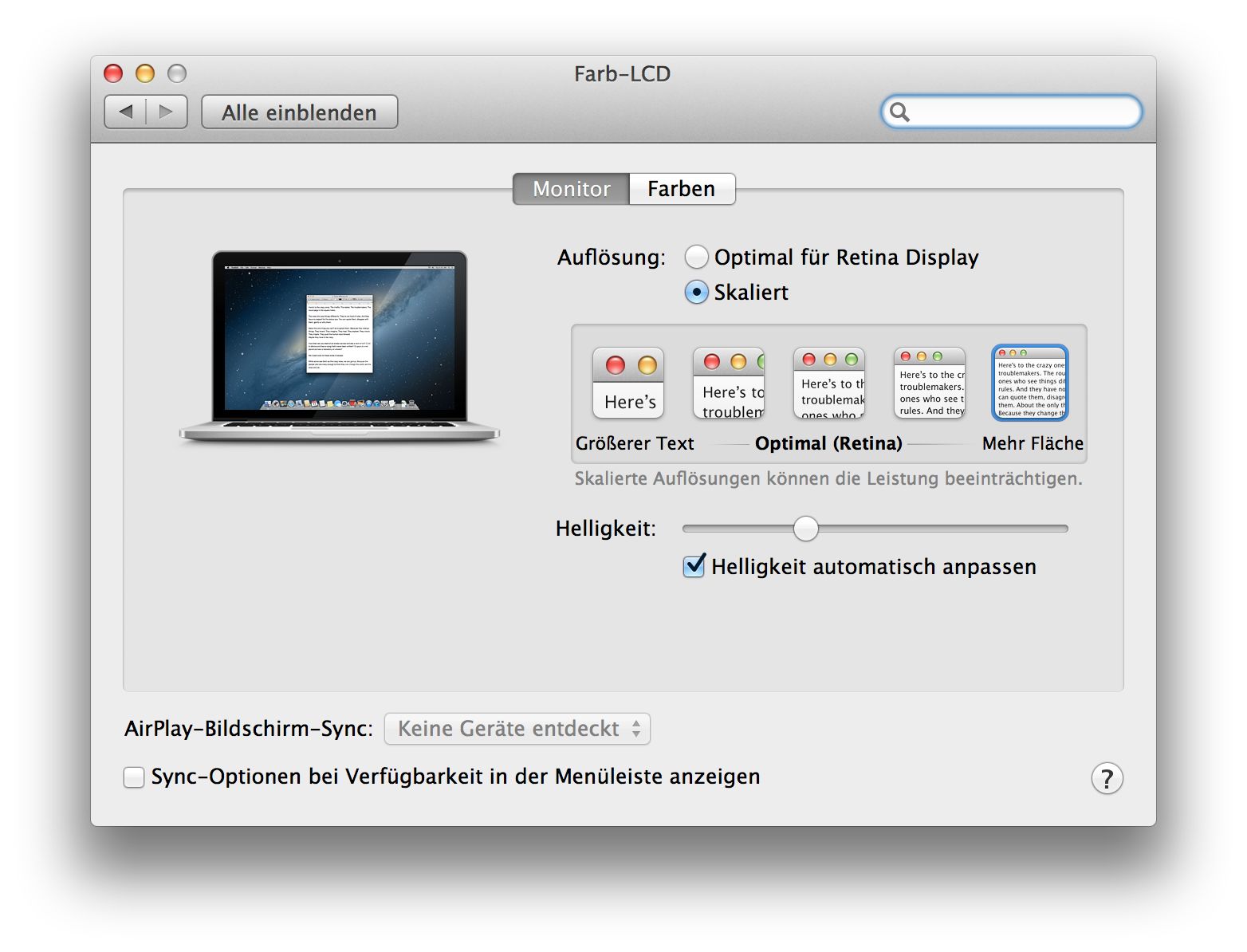Viewport: 1247px width, 952px height.
Task: Disable 'Helligkeit automatisch anpassen' checkbox
Action: tap(694, 566)
